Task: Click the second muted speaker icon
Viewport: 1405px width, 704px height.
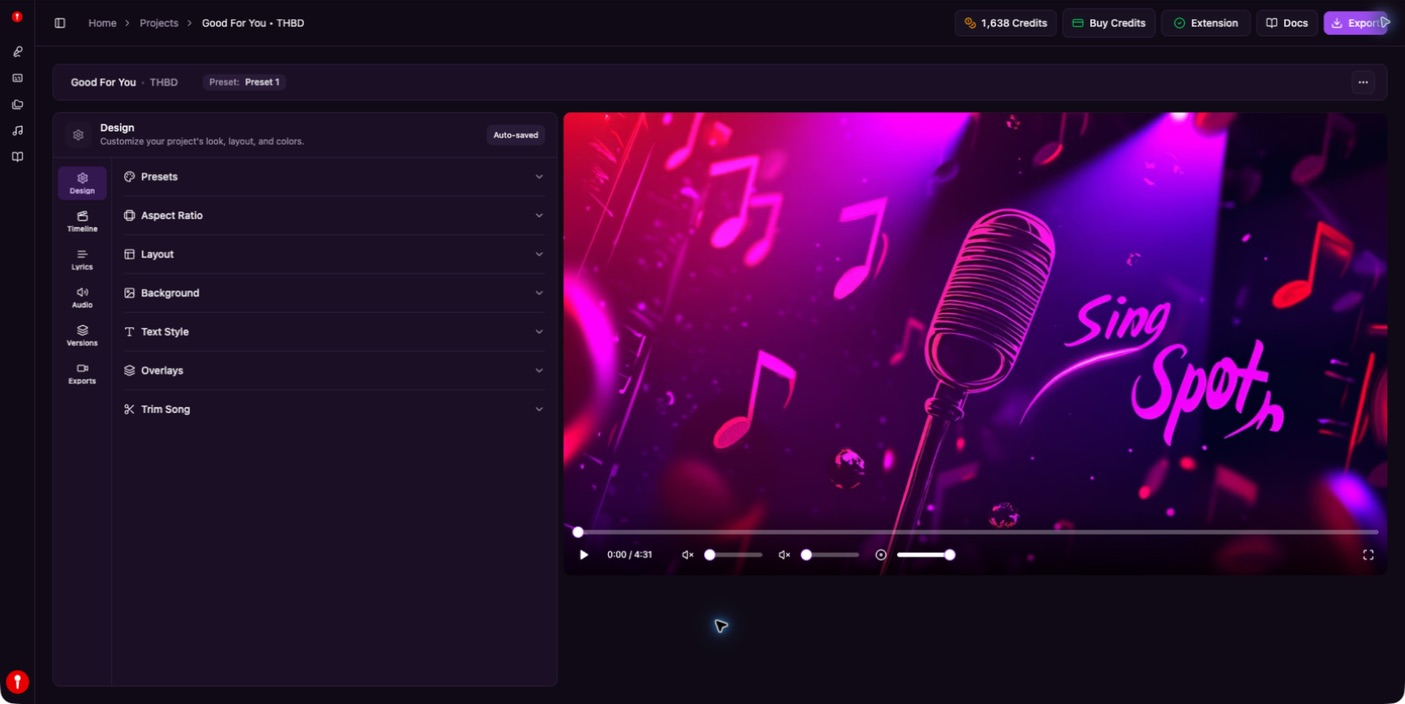Action: tap(784, 555)
